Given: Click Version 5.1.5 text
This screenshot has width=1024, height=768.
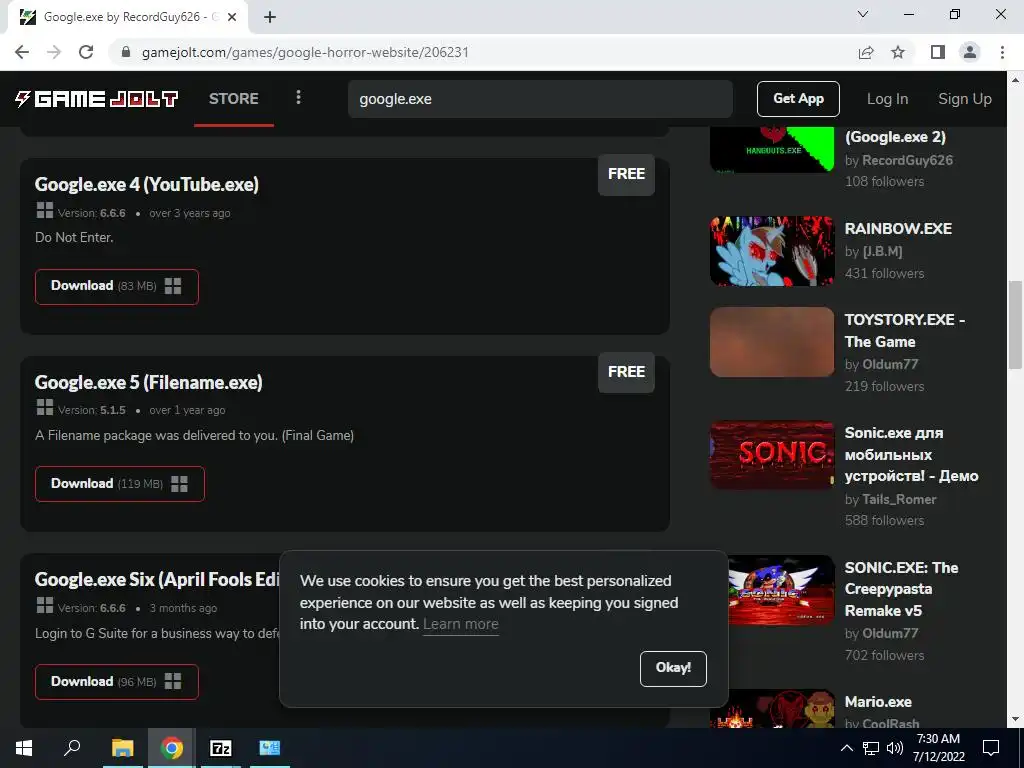Looking at the screenshot, I should click(91, 410).
